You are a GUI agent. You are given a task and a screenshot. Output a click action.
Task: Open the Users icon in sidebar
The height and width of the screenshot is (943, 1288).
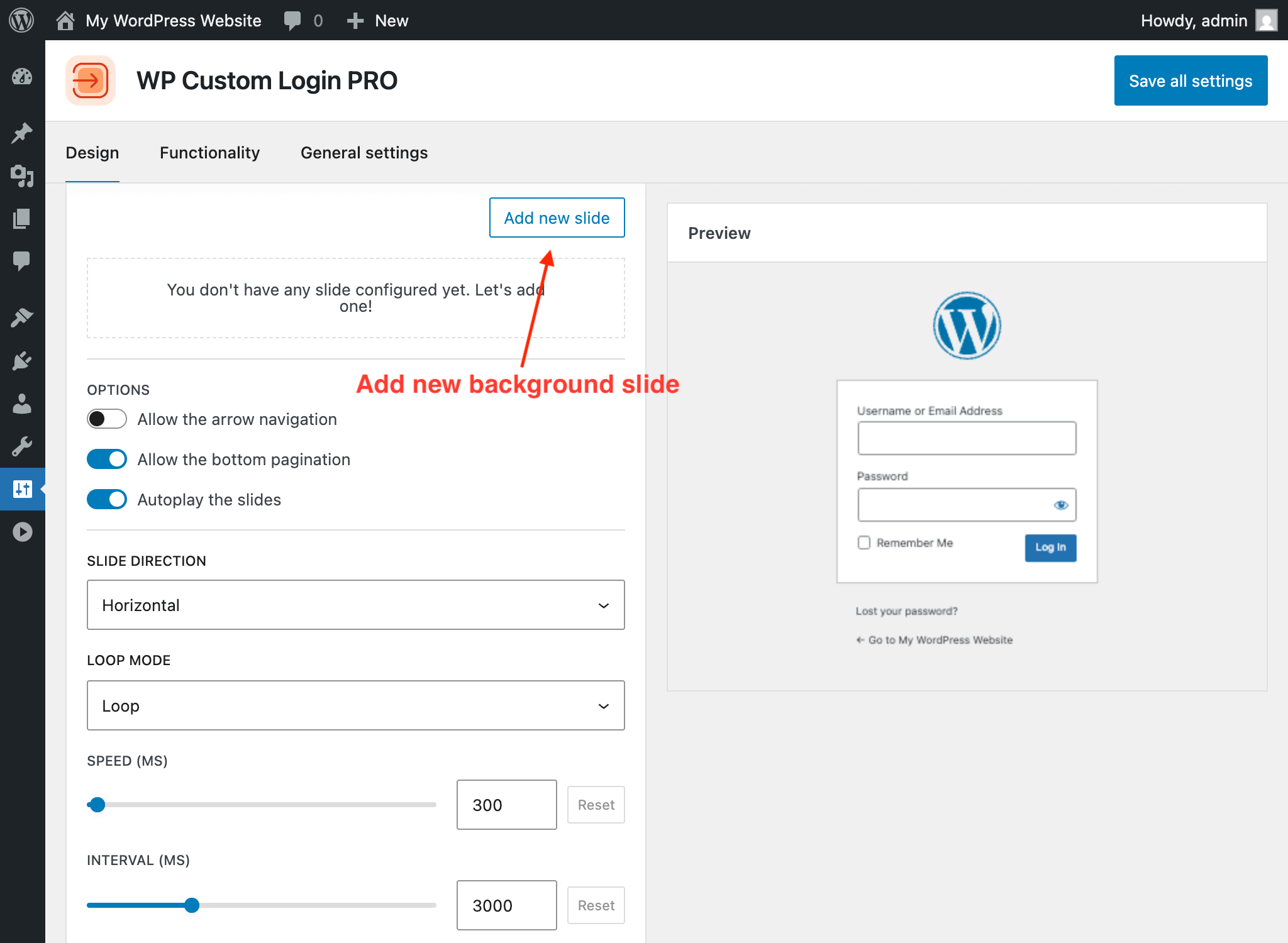click(x=22, y=404)
